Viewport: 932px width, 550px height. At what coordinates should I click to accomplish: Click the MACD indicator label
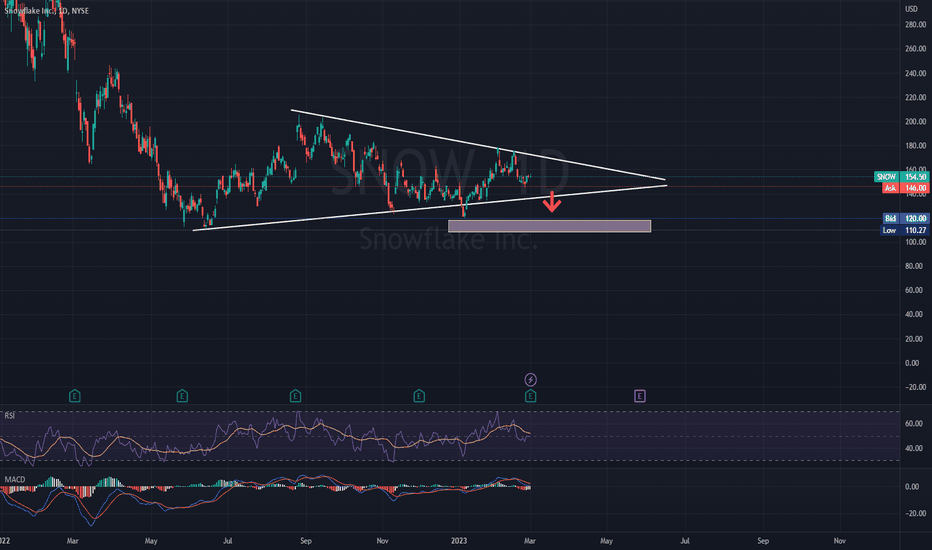(15, 479)
